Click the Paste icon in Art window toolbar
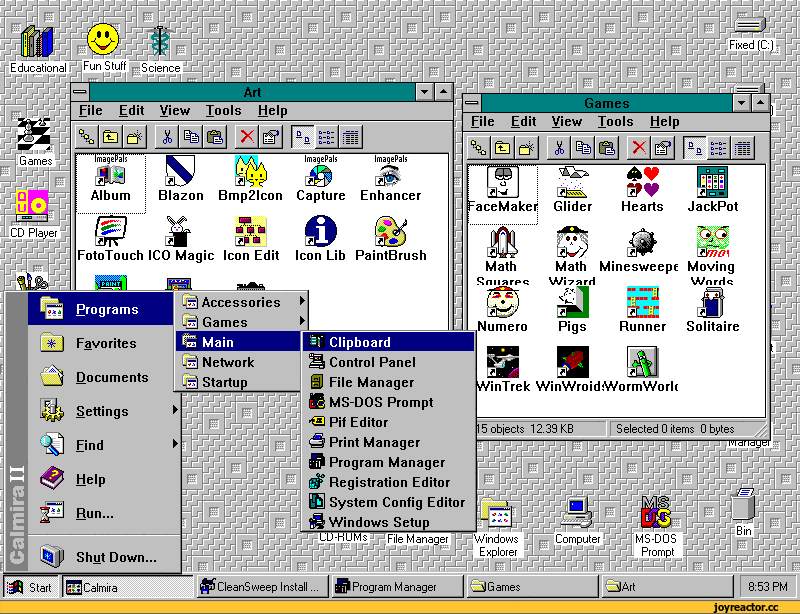Image resolution: width=800 pixels, height=614 pixels. (x=215, y=137)
